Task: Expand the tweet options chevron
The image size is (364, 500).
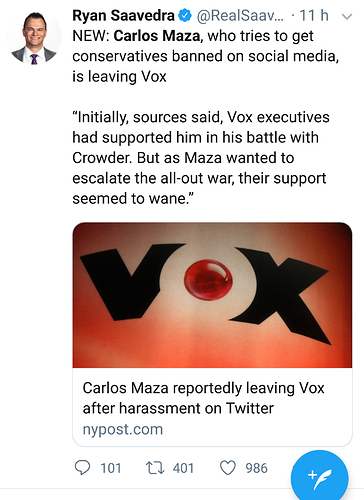Action: click(347, 16)
